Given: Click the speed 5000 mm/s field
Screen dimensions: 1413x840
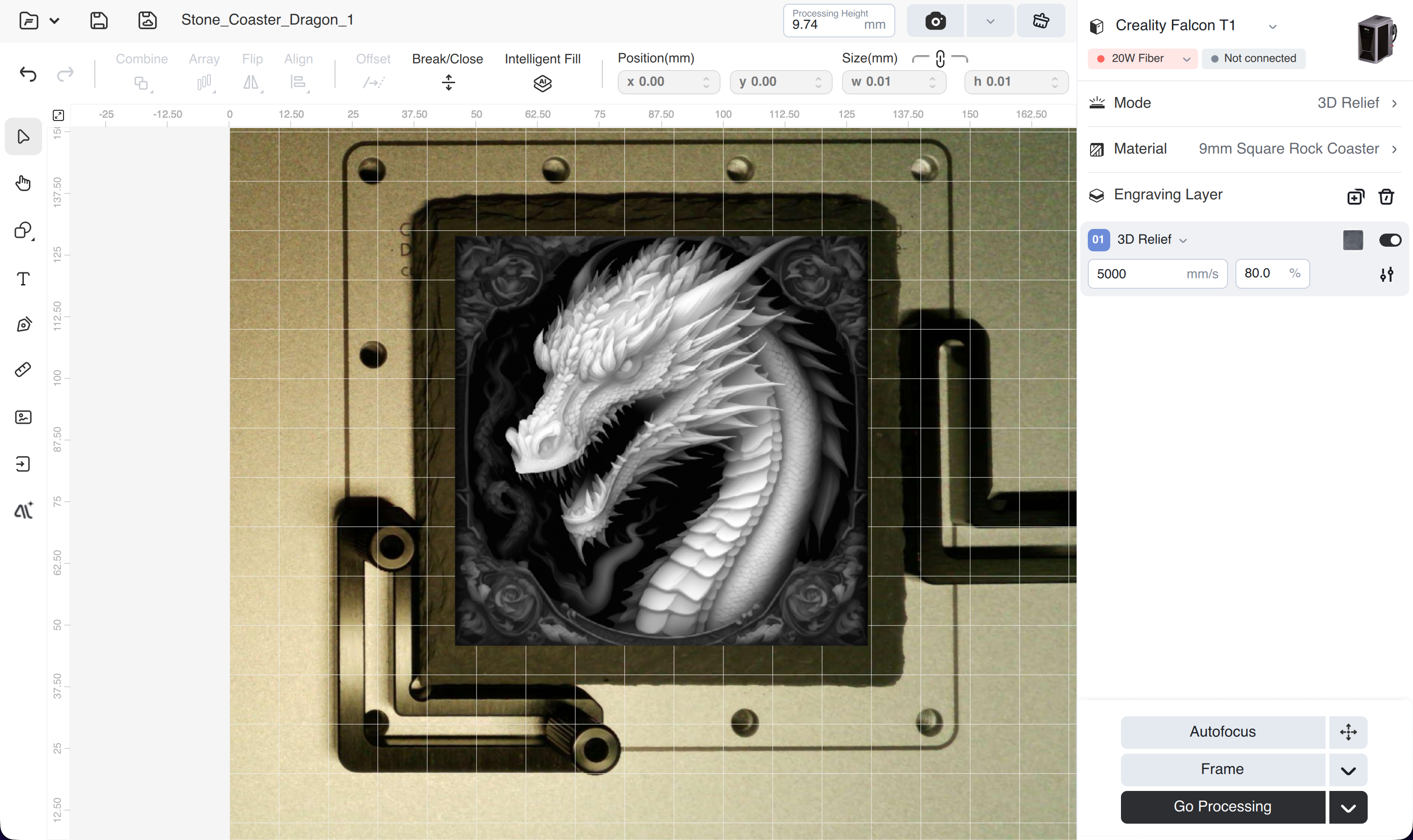Looking at the screenshot, I should pyautogui.click(x=1157, y=274).
